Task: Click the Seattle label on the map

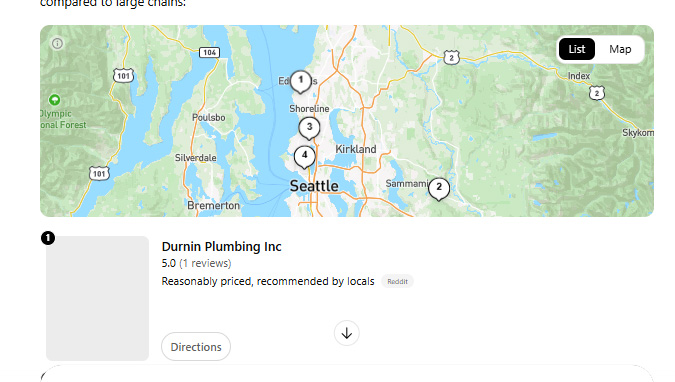Action: point(314,186)
